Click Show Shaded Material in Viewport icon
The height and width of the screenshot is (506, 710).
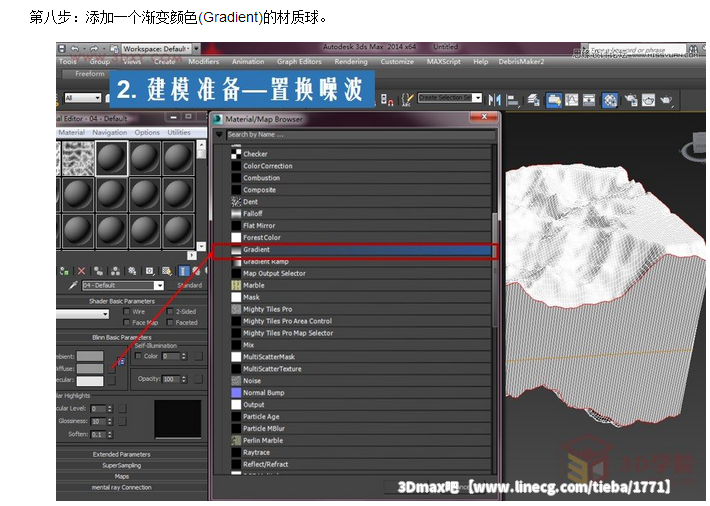pyautogui.click(x=167, y=271)
